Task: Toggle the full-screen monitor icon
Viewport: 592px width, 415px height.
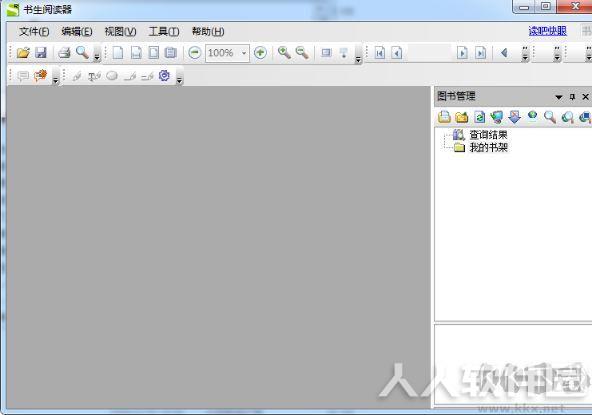Action: [326, 52]
